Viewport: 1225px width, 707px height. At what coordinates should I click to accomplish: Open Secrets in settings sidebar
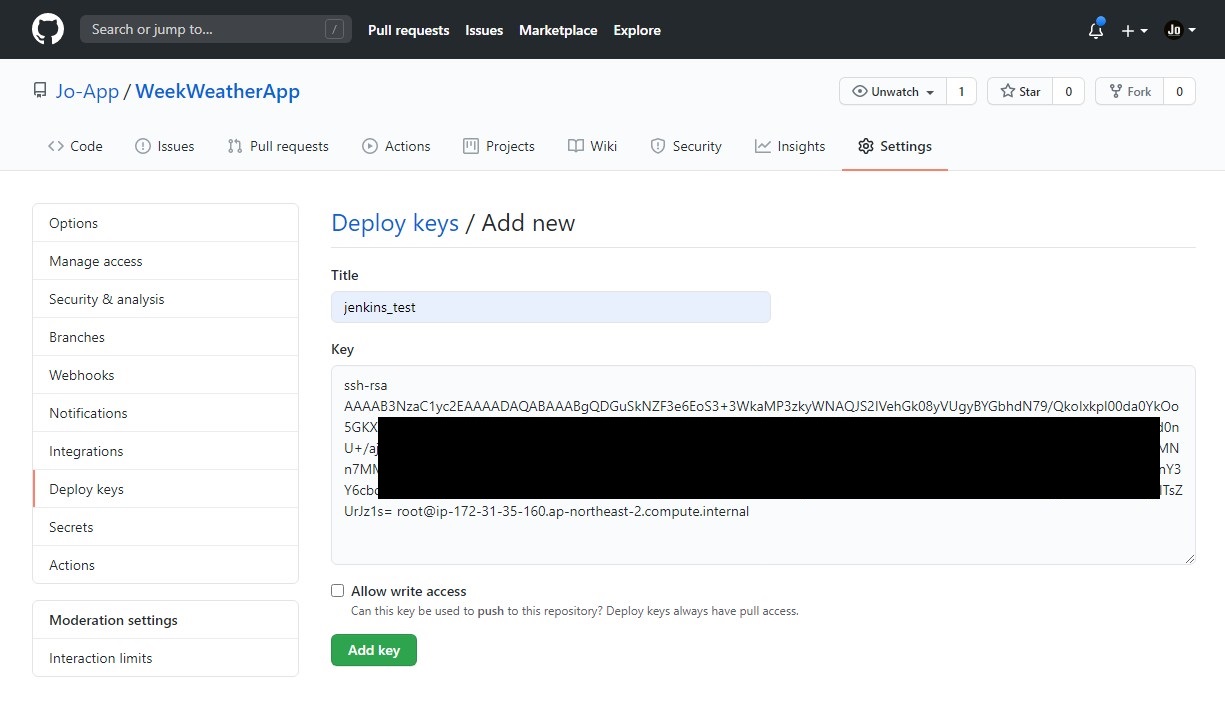pyautogui.click(x=166, y=527)
